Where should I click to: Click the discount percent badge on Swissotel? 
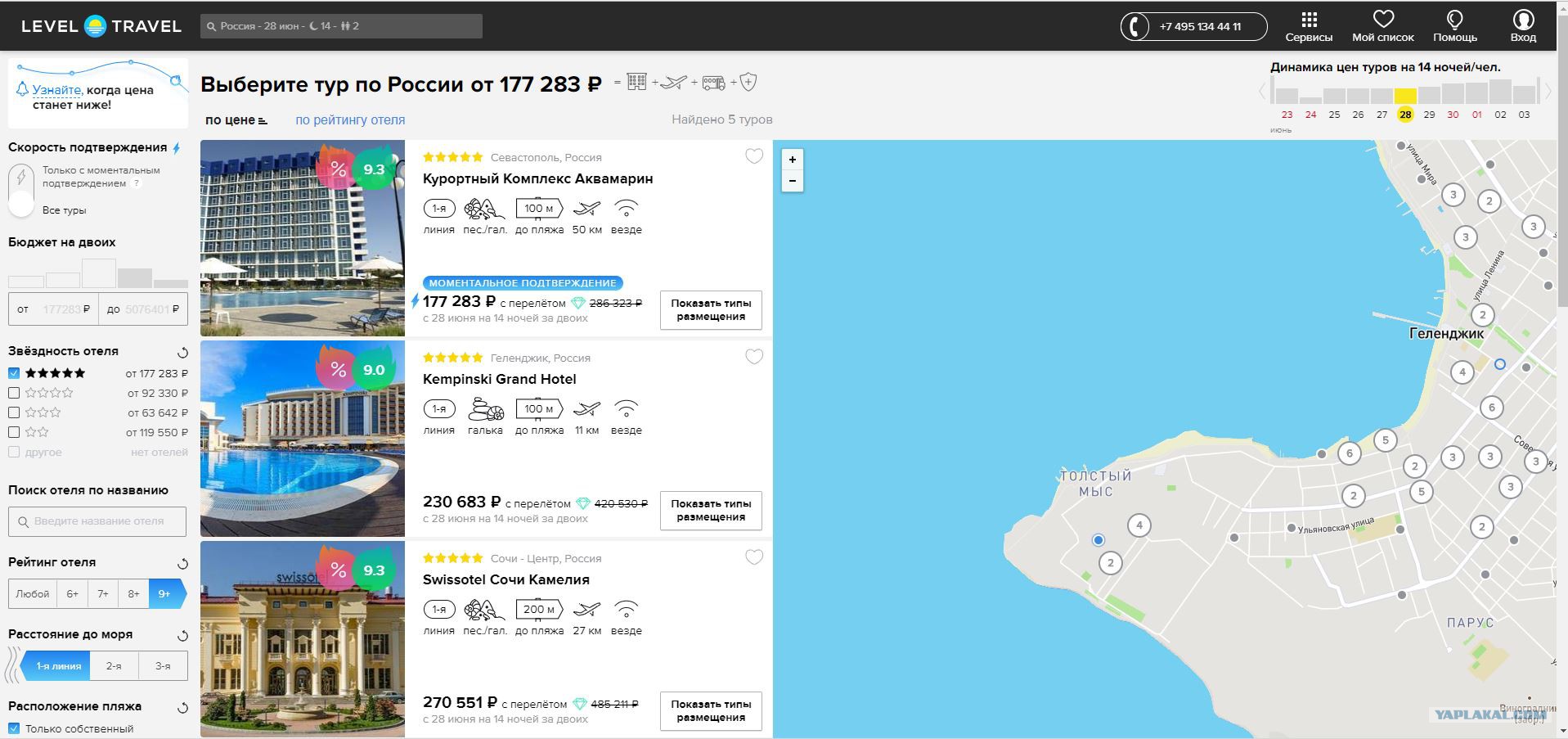click(x=337, y=569)
